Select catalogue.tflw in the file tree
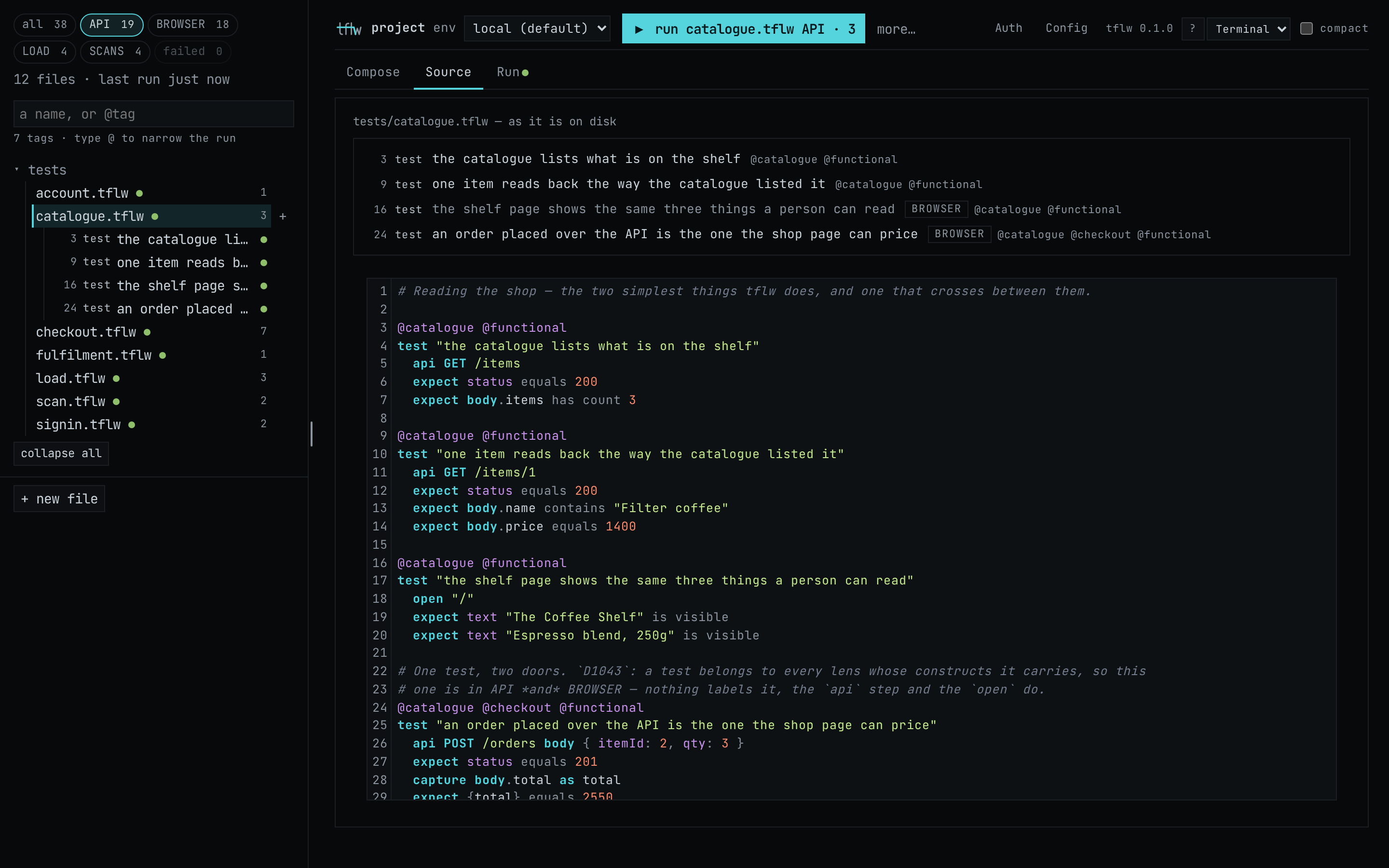The image size is (1389, 868). [x=151, y=216]
